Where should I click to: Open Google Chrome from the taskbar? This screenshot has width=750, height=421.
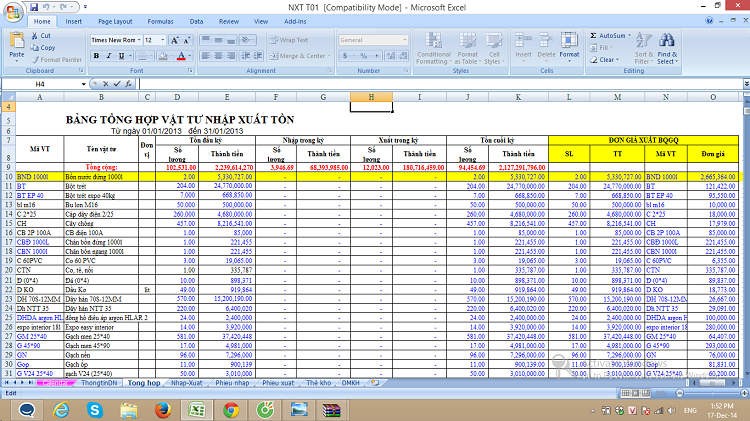click(231, 410)
